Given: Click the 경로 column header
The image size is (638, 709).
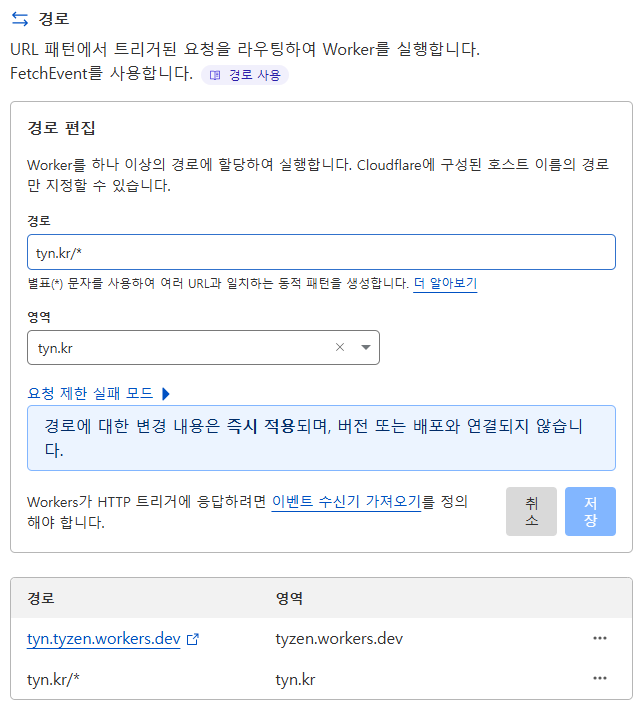Looking at the screenshot, I should point(41,598).
